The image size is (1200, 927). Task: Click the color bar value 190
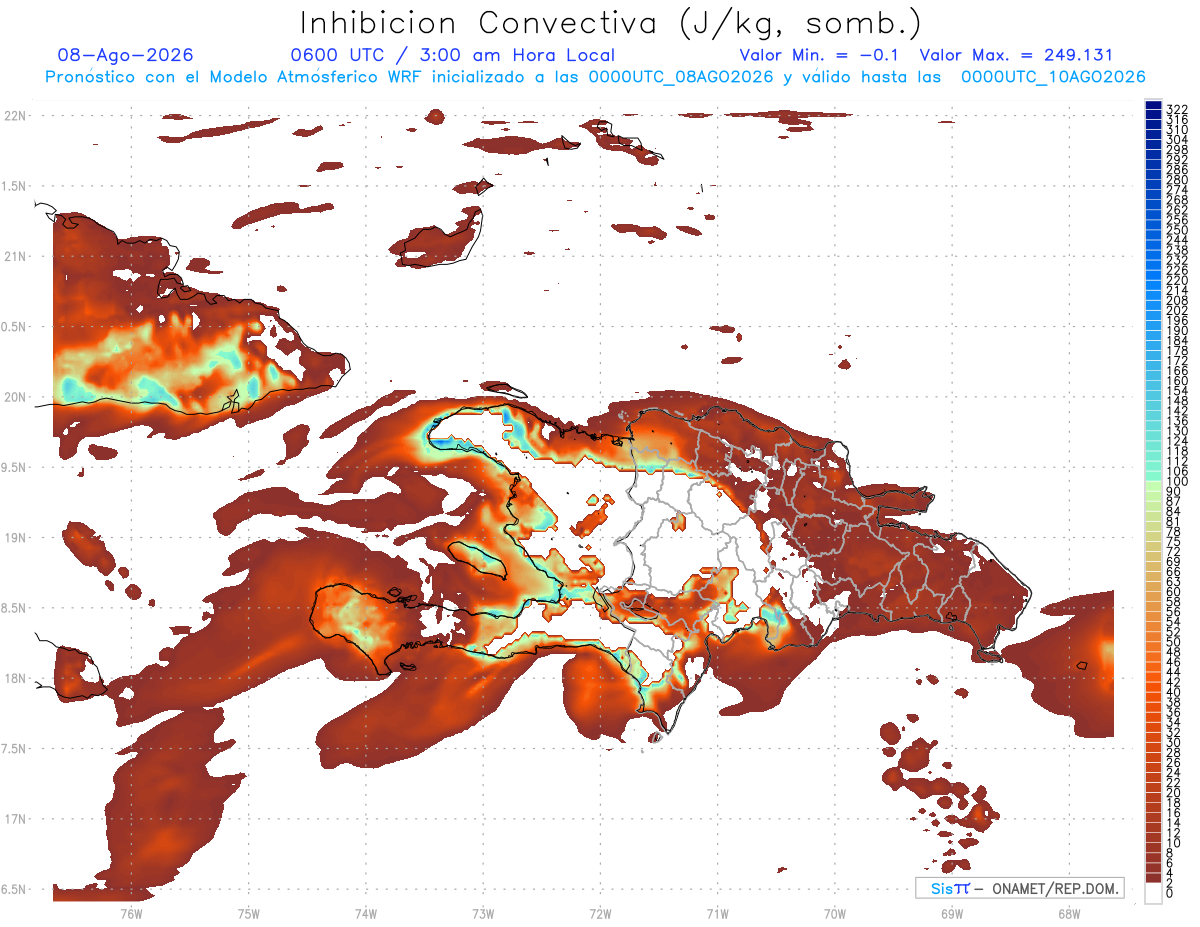1176,330
